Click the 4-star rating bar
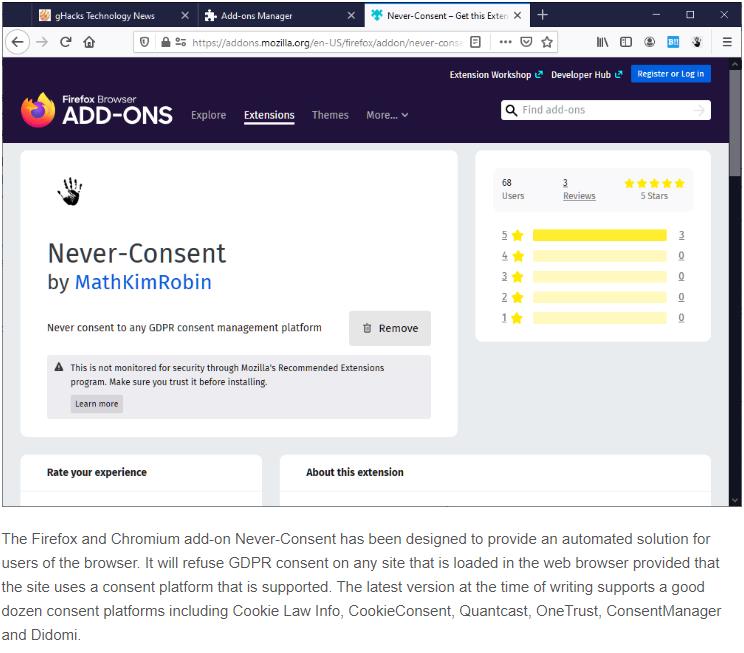The width and height of the screenshot is (744, 653). click(x=600, y=256)
